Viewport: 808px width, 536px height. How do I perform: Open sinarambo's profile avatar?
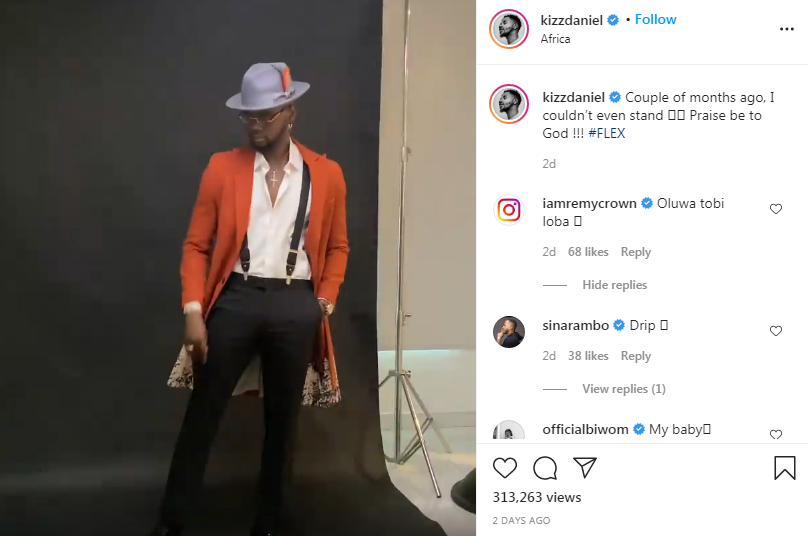point(509,332)
